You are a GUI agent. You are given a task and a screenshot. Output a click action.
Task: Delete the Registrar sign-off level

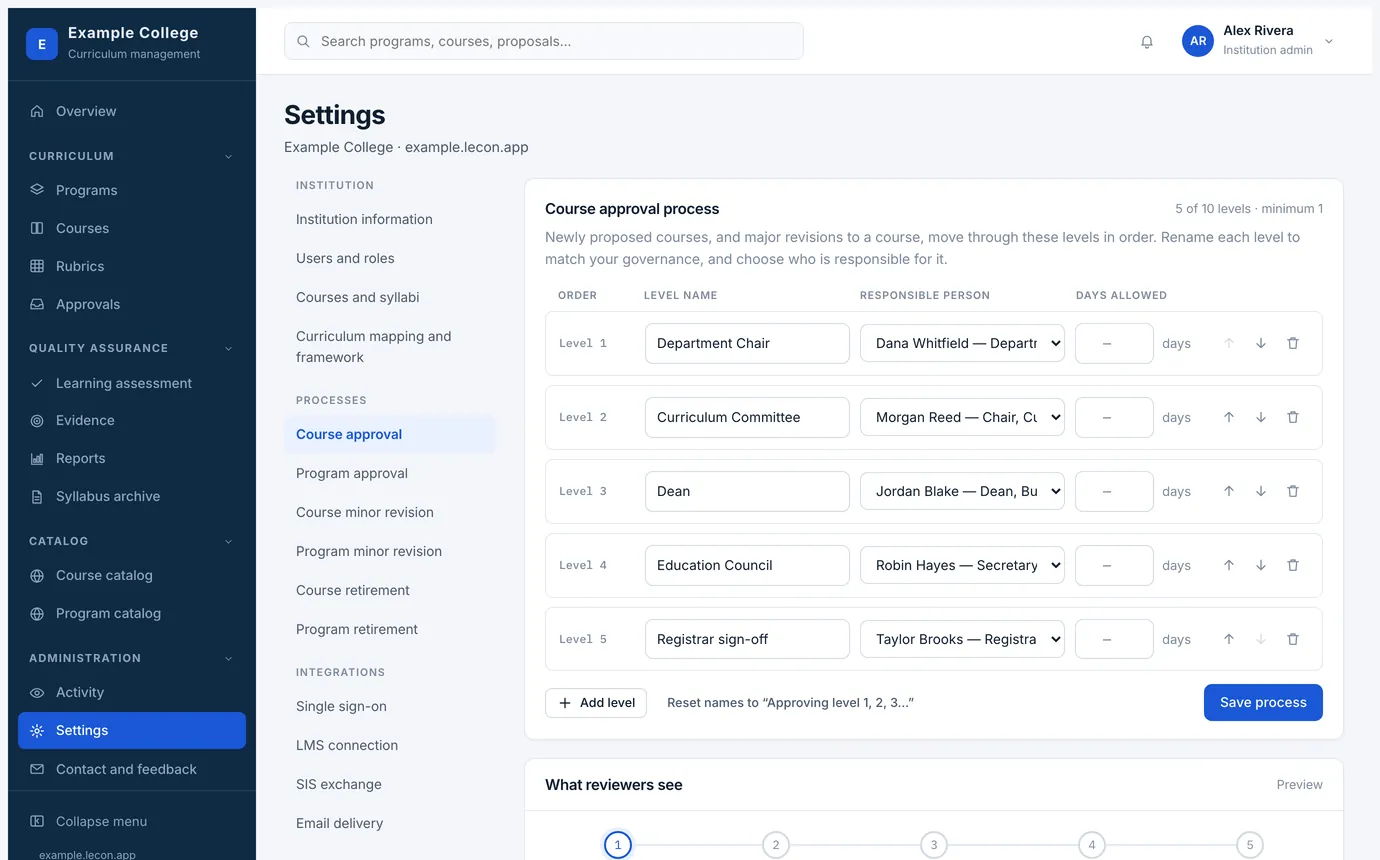point(1293,639)
